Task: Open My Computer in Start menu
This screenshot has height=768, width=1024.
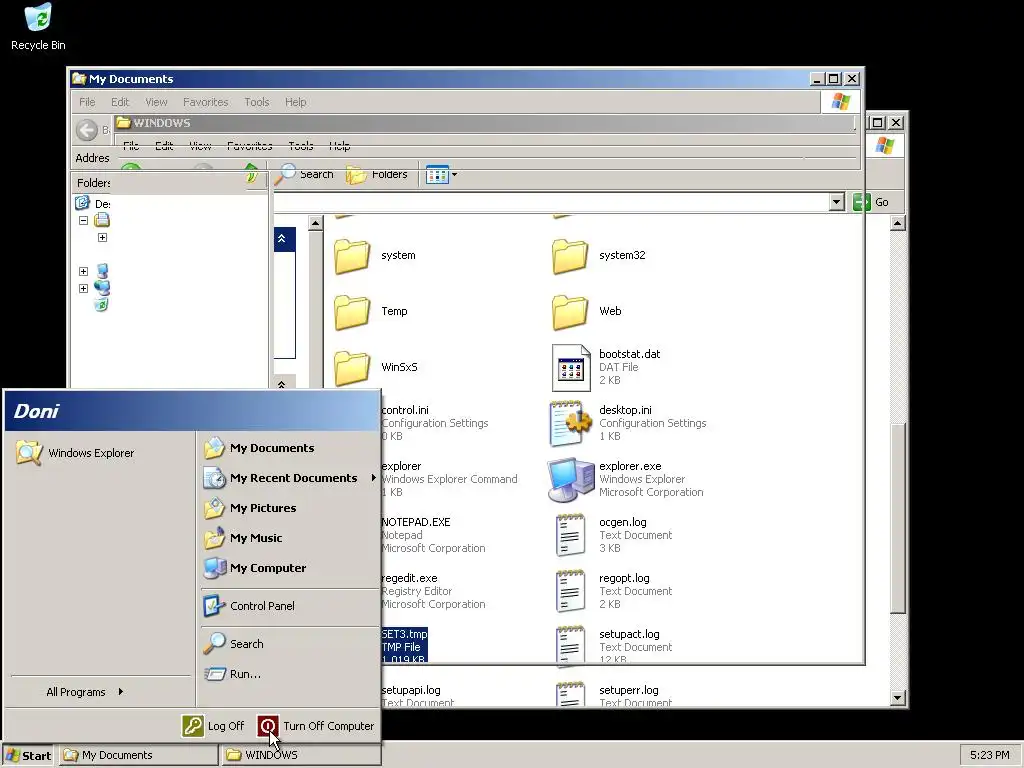Action: 255,568
